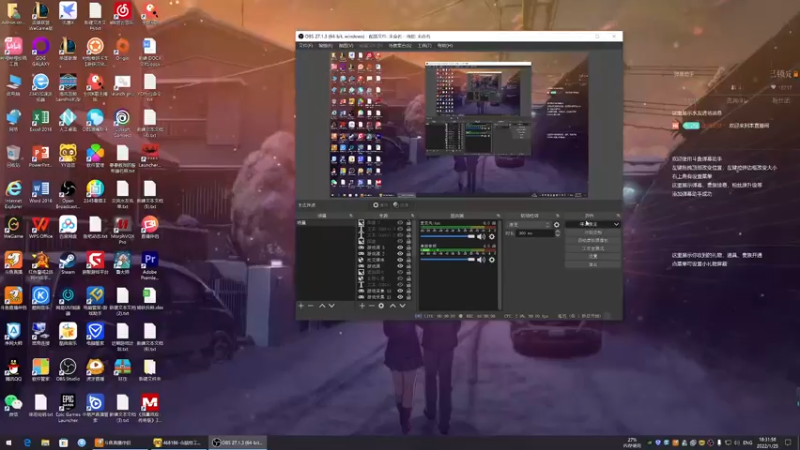Open the Edit menu in OBS
Viewport: 800px width, 450px height.
pyautogui.click(x=326, y=46)
